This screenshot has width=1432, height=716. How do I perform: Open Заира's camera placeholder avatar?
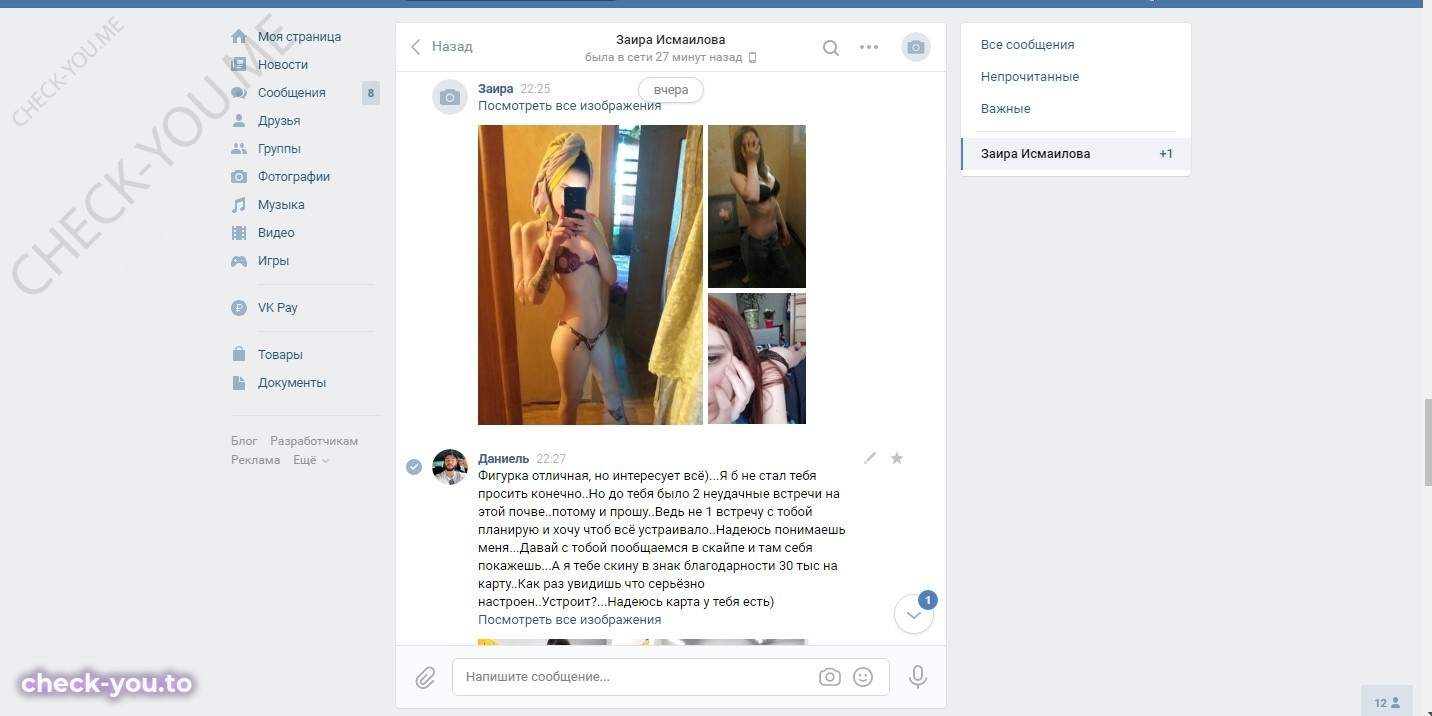click(450, 97)
